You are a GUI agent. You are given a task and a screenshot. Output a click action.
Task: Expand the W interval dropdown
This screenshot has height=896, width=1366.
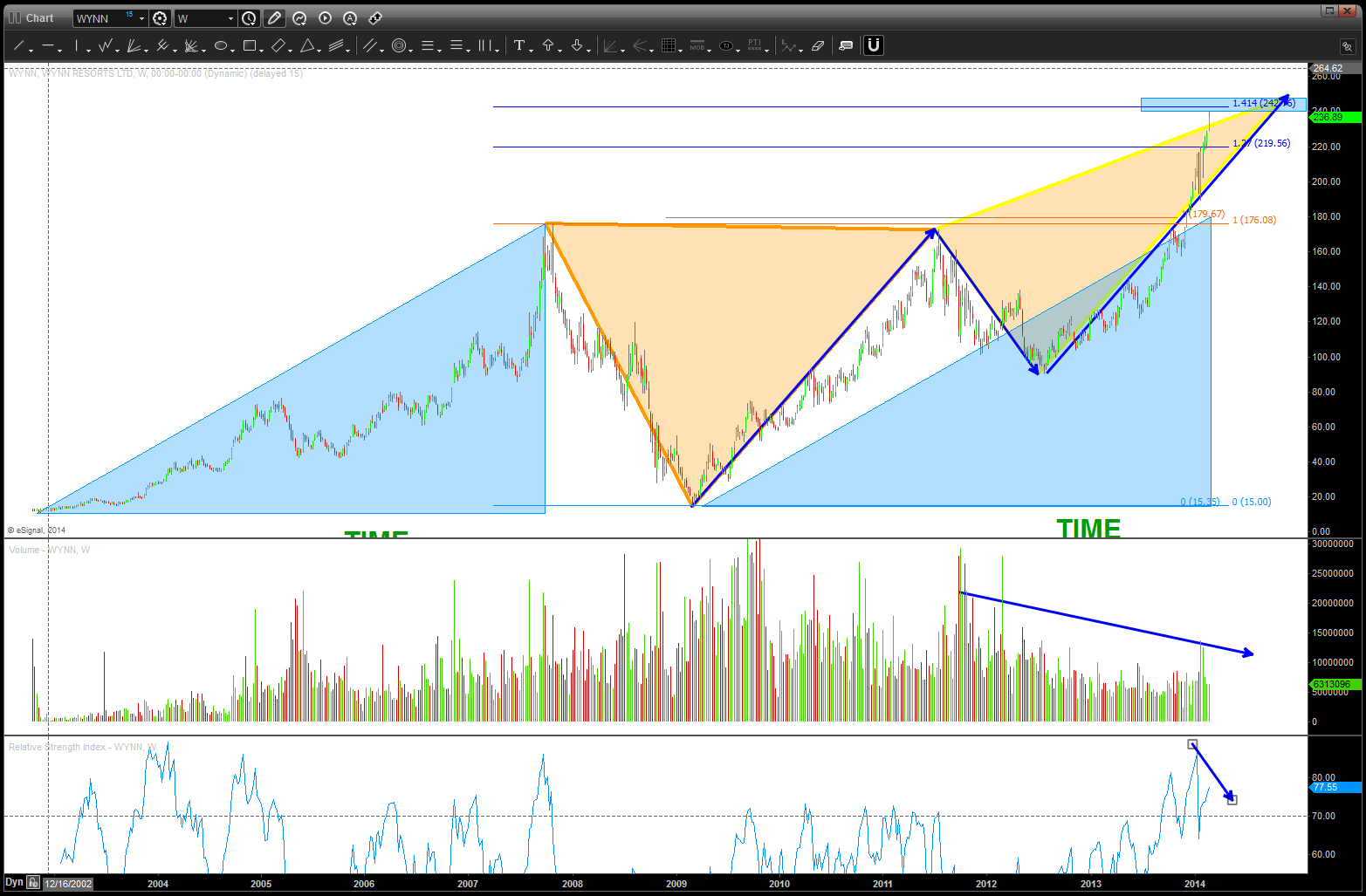coord(230,18)
